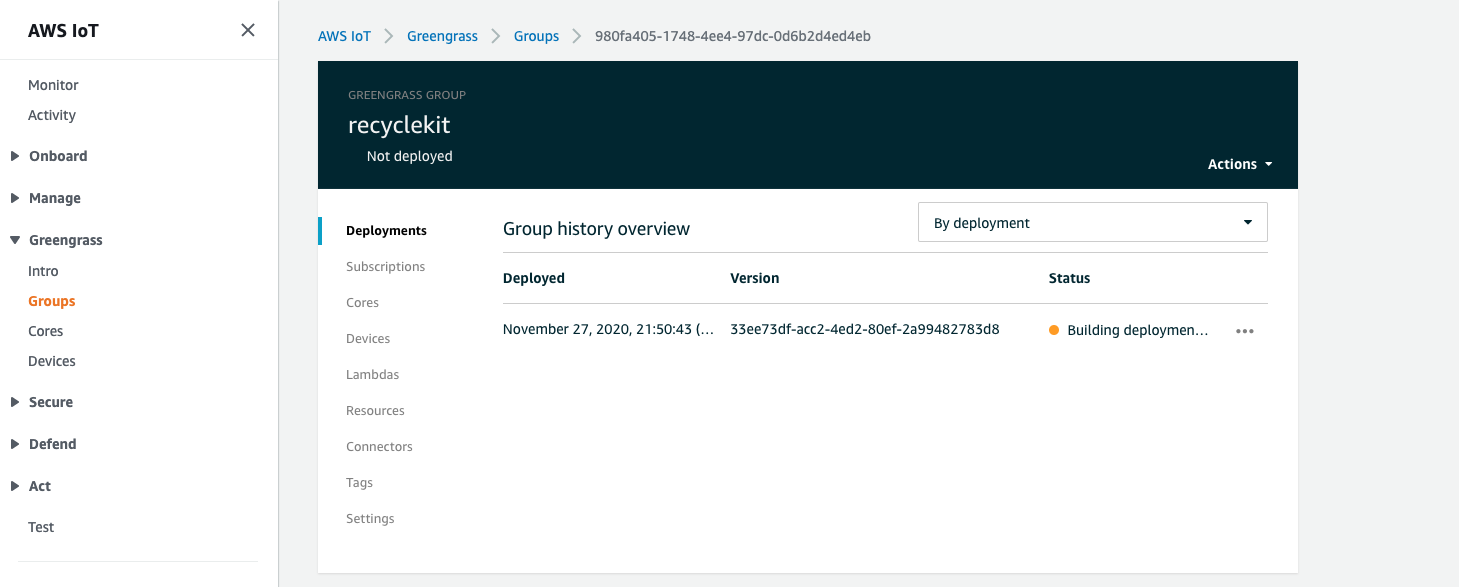This screenshot has height=587, width=1459.
Task: Switch to the Lambdas tab
Action: click(372, 375)
